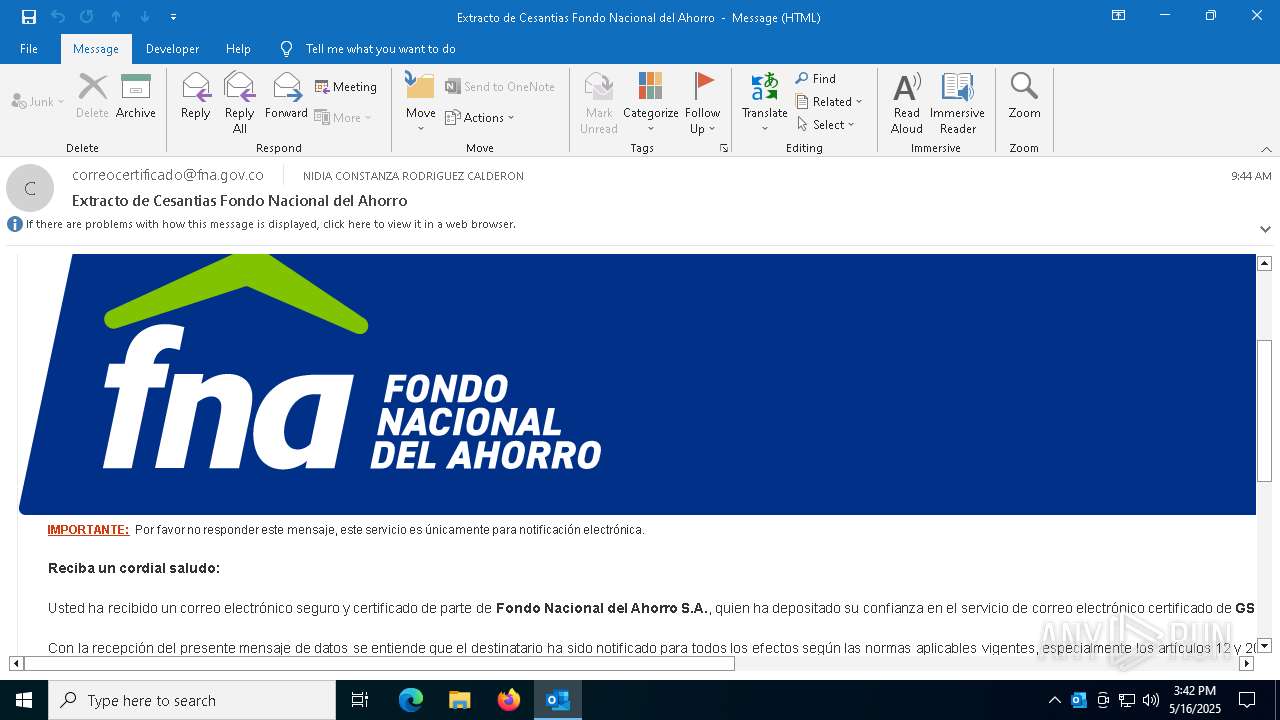Image resolution: width=1280 pixels, height=720 pixels.
Task: Forward this email
Action: (x=287, y=96)
